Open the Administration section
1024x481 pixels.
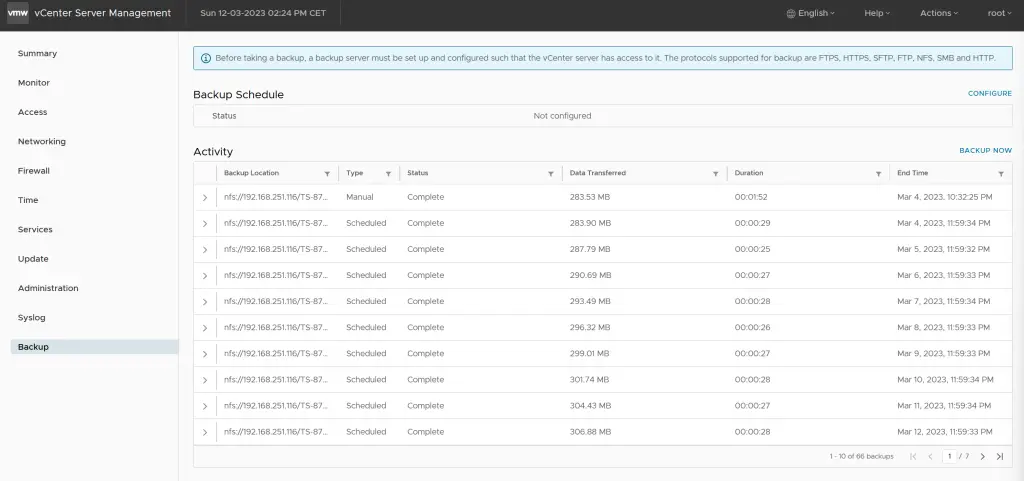click(48, 288)
